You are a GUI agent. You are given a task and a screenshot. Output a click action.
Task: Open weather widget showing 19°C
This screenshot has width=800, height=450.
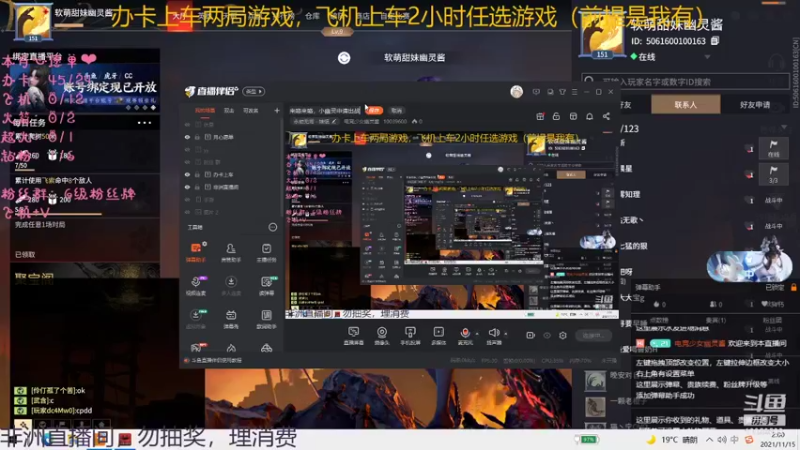click(x=672, y=439)
